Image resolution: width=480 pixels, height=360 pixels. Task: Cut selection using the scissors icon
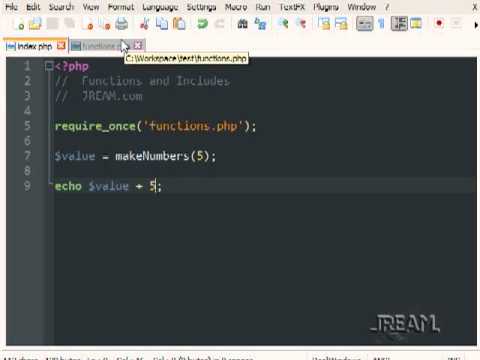coord(144,24)
